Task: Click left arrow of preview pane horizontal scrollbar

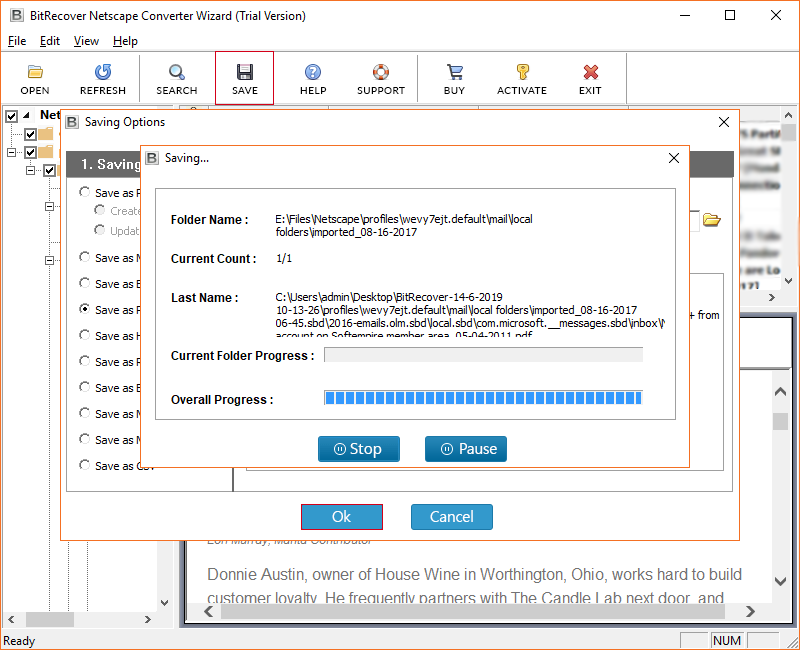Action: 209,611
